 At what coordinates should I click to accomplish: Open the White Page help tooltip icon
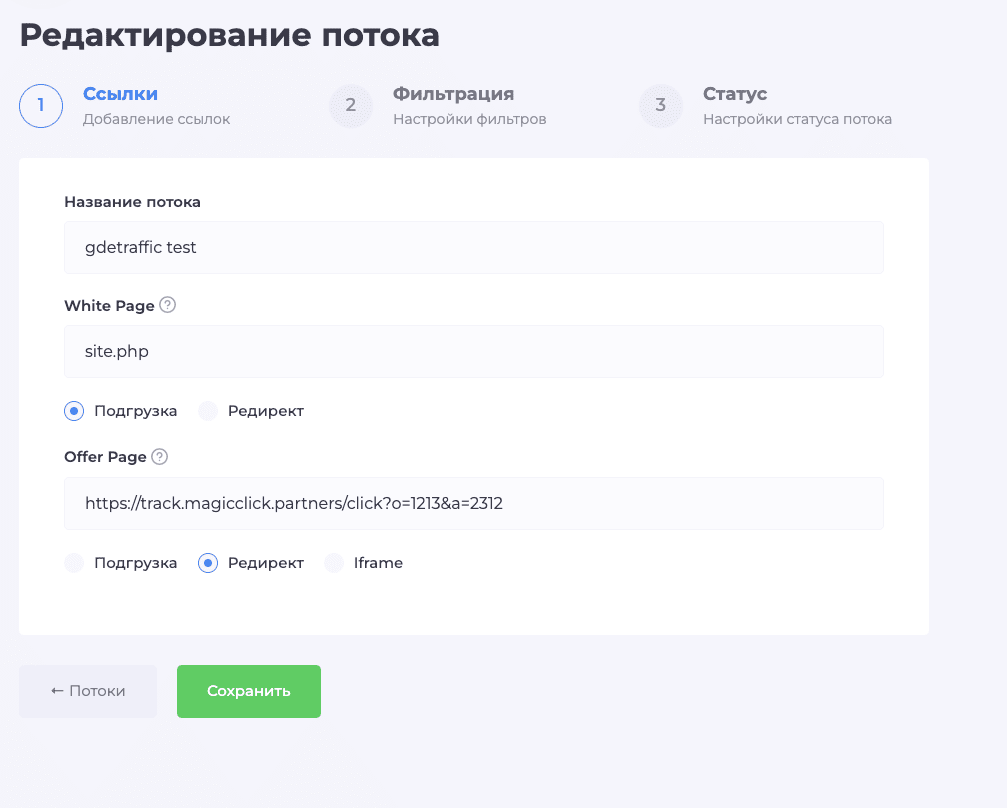[x=166, y=305]
